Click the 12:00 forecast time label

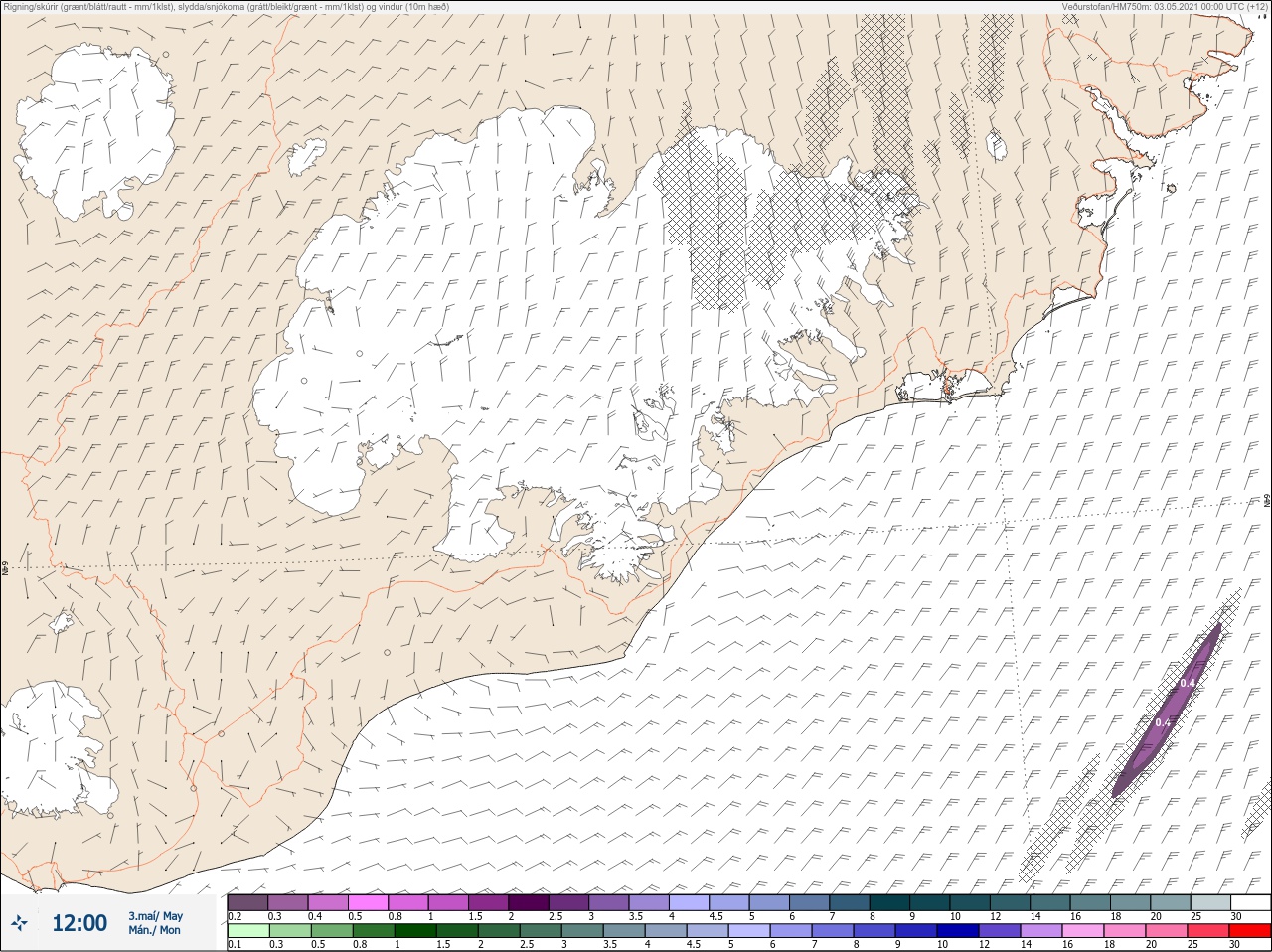(x=79, y=923)
